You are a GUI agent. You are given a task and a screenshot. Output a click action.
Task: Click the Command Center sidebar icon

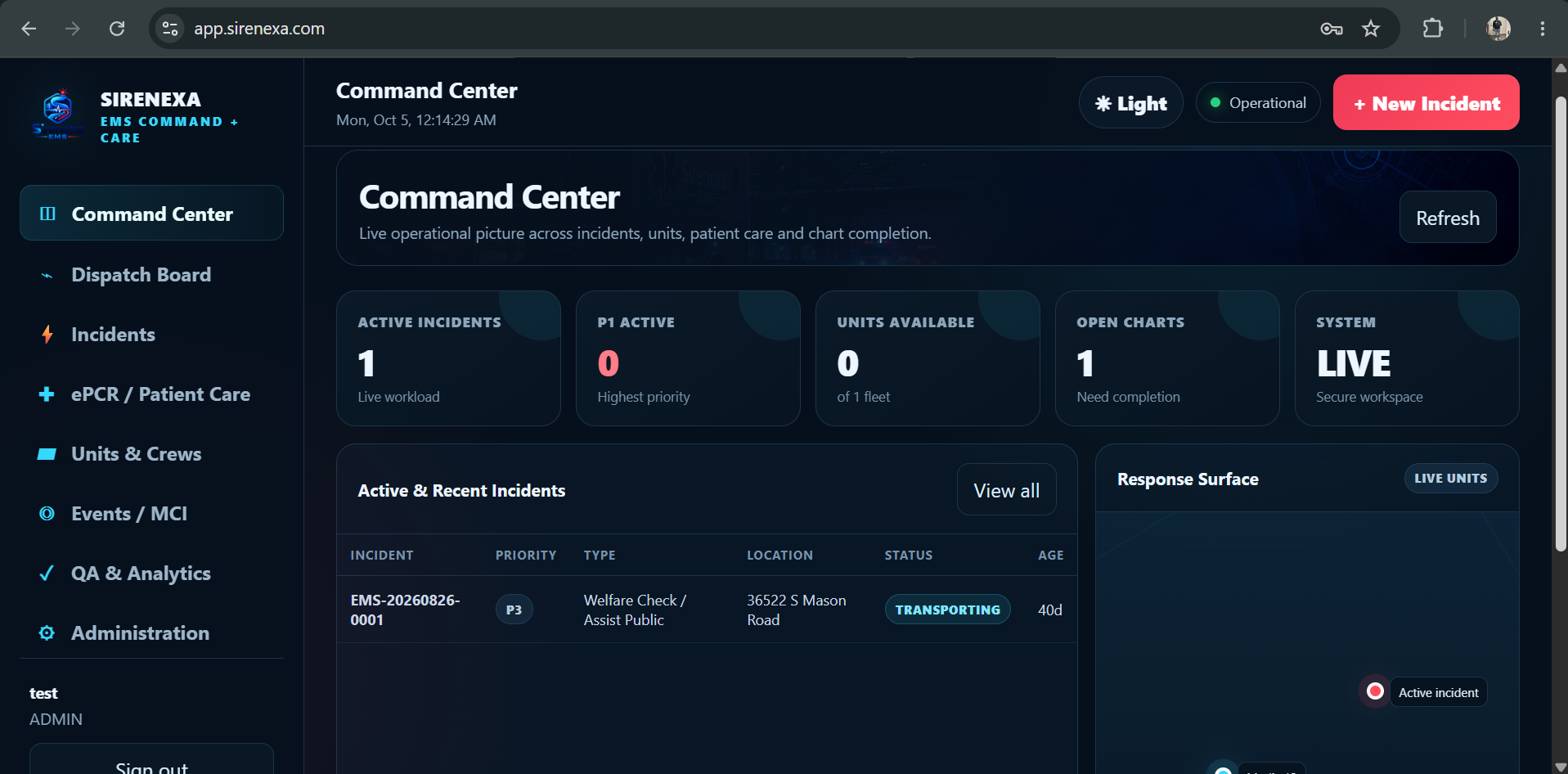pyautogui.click(x=47, y=214)
